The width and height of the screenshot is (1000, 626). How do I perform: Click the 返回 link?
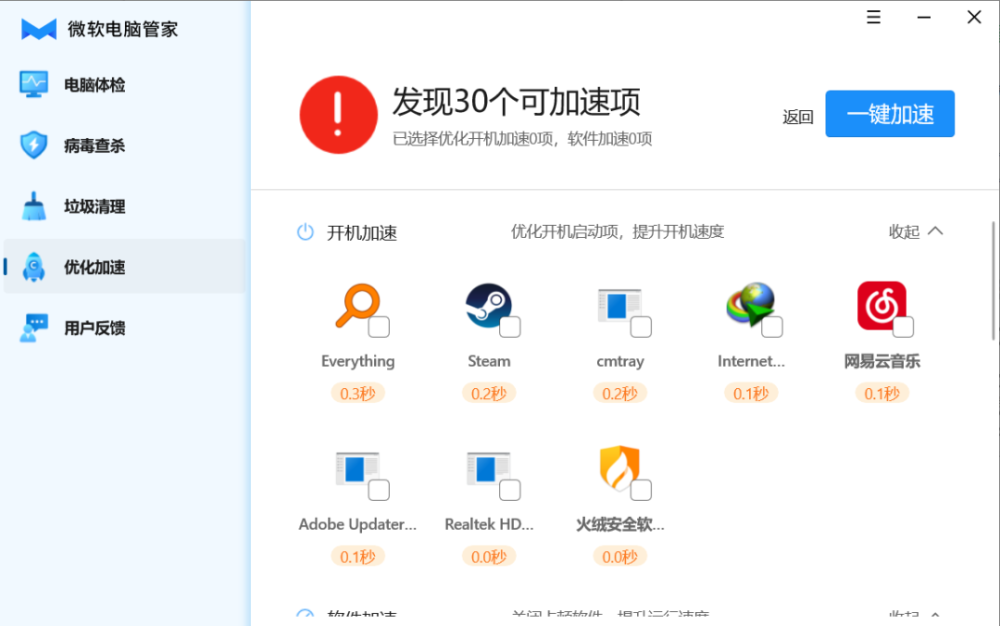coord(798,117)
